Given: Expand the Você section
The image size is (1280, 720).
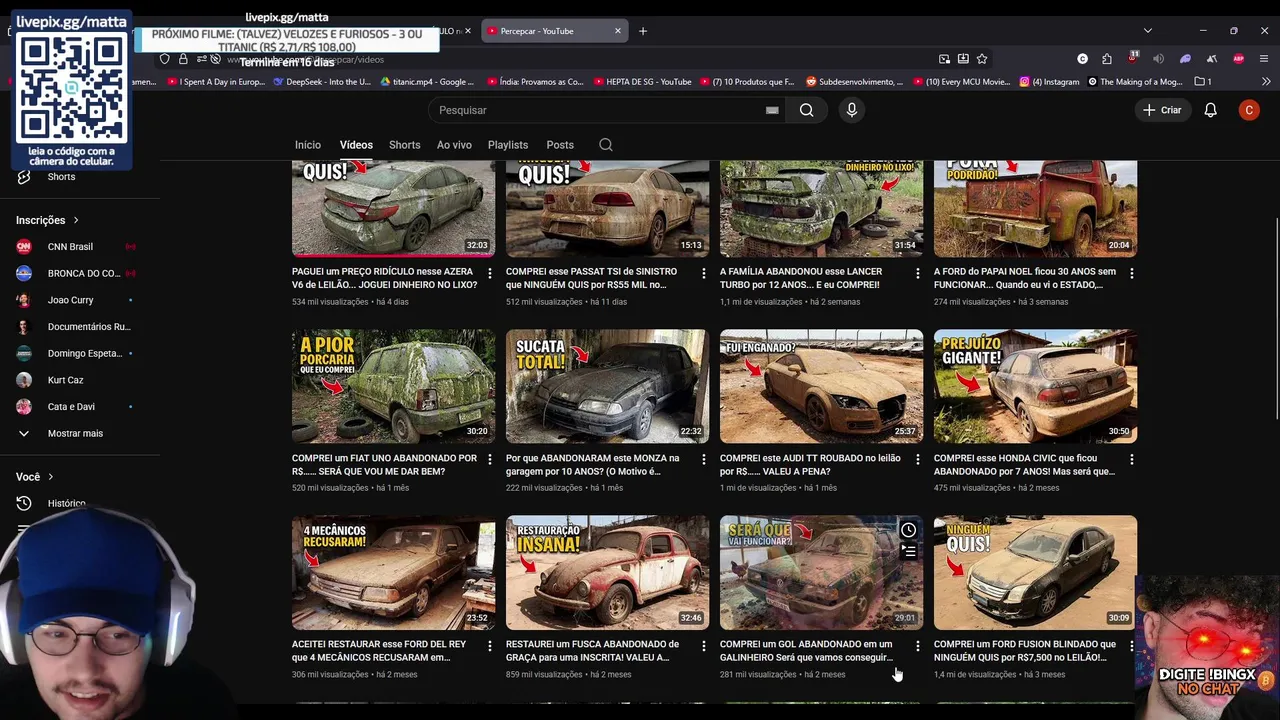Looking at the screenshot, I should coord(35,477).
